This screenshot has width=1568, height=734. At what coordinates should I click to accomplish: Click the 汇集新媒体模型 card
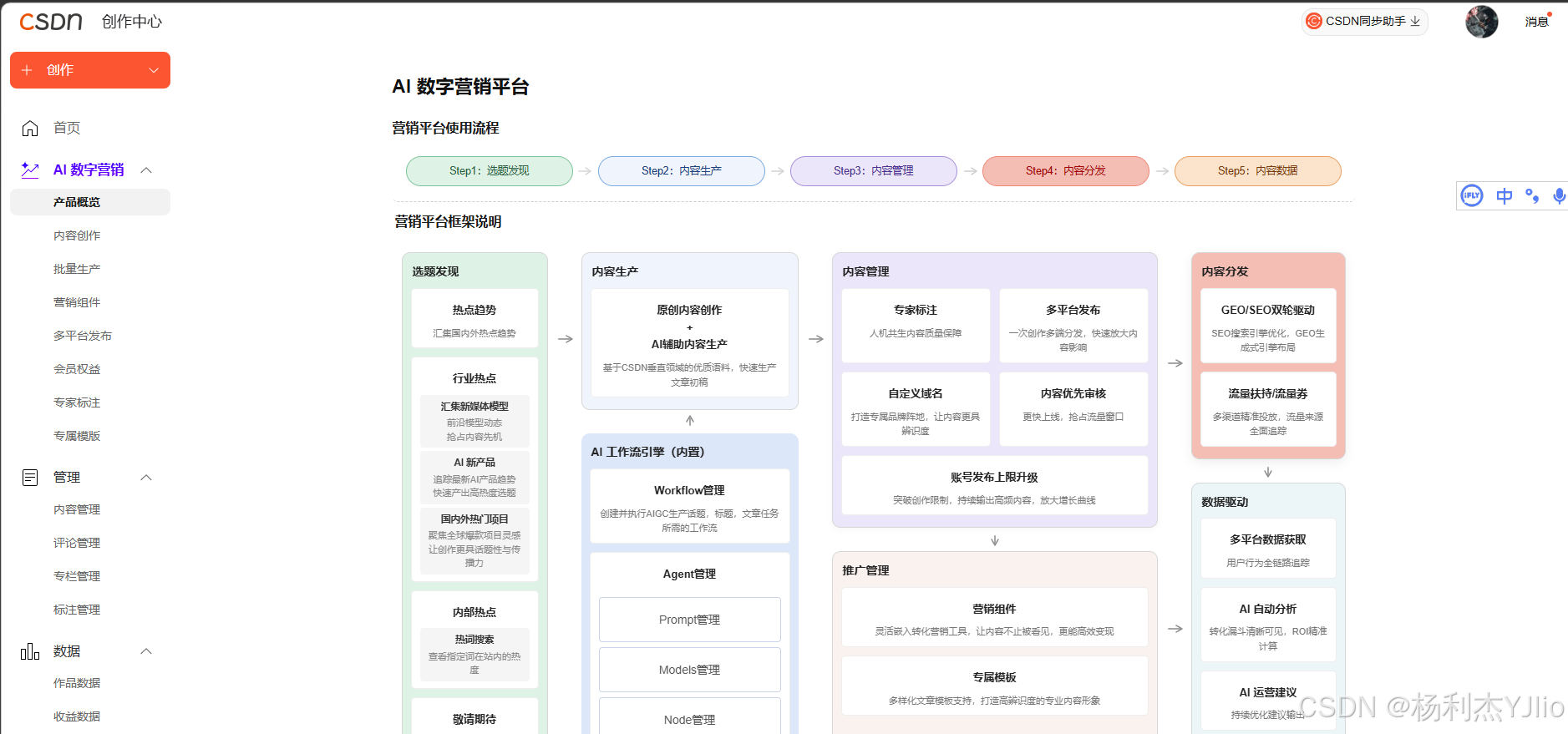click(474, 421)
